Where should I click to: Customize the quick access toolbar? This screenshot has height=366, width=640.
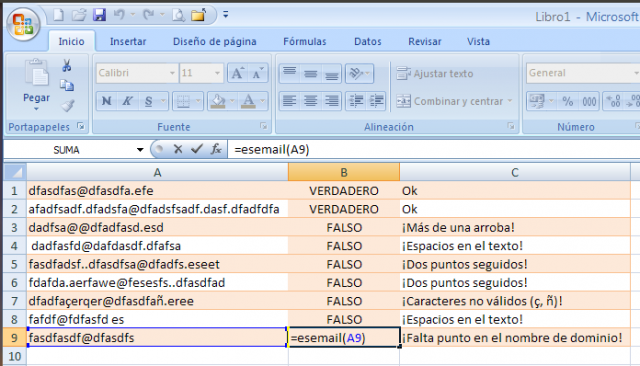click(x=225, y=15)
